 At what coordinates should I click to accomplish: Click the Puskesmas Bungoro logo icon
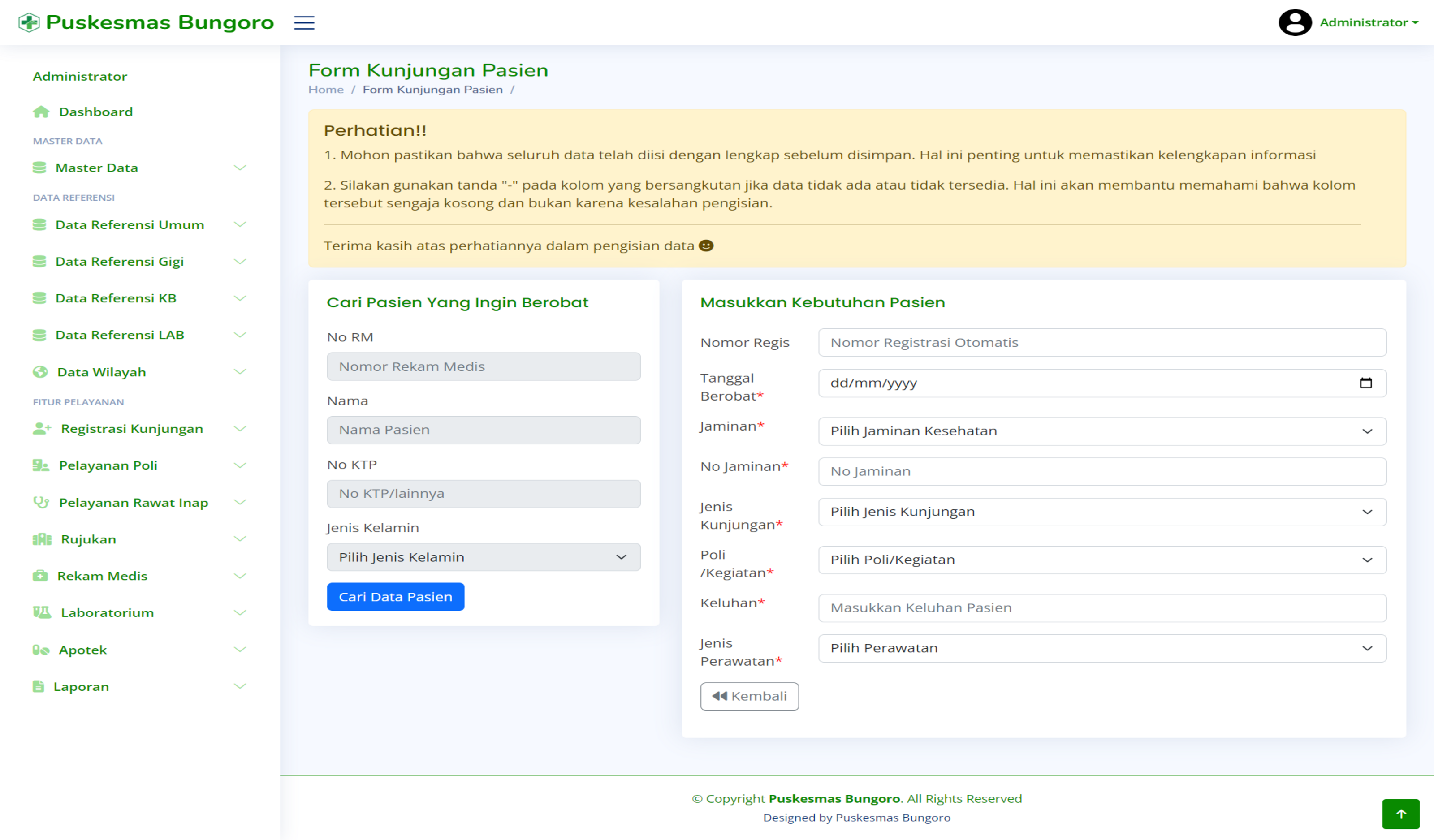tap(29, 23)
